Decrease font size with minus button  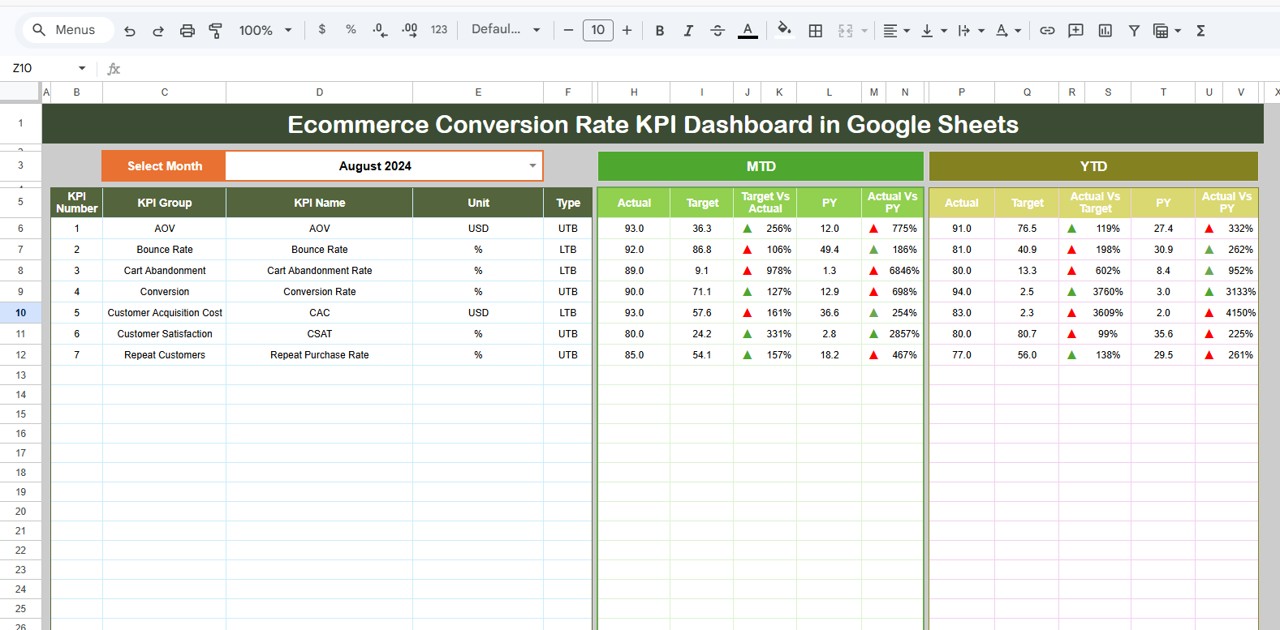[x=568, y=31]
